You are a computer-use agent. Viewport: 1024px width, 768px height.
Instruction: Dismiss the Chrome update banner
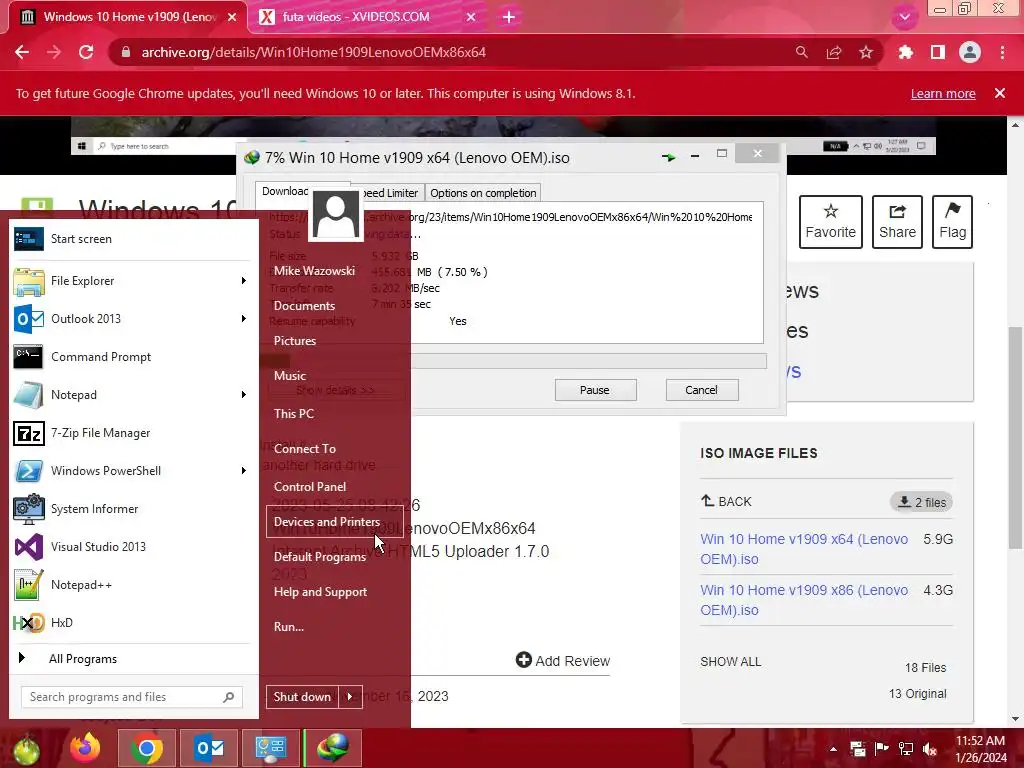pyautogui.click(x=1000, y=93)
